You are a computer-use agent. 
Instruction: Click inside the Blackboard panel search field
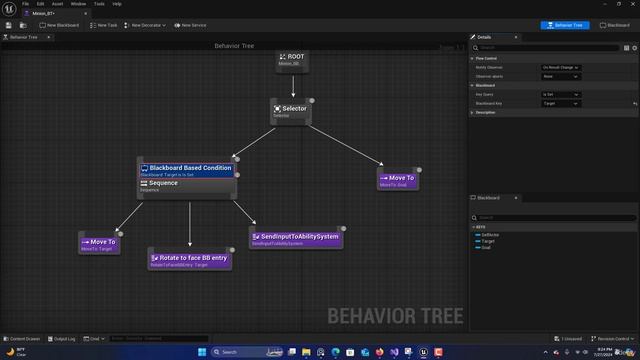[553, 218]
